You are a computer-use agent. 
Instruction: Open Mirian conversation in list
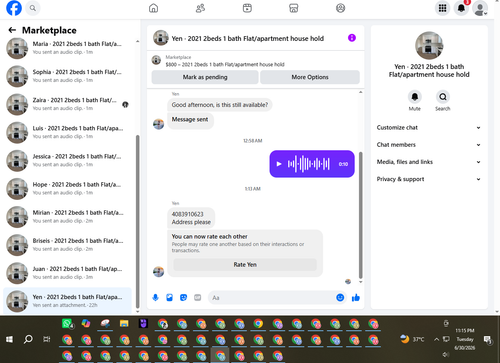coord(67,217)
